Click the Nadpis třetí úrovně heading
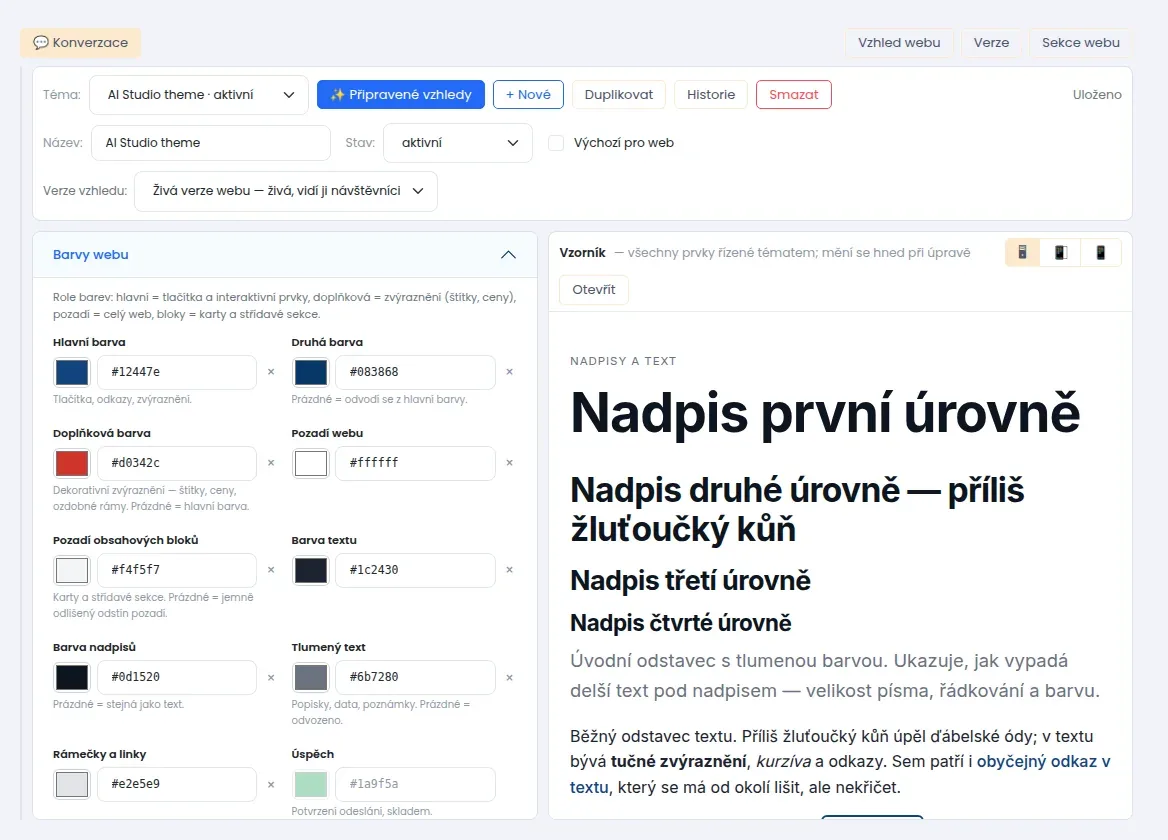The height and width of the screenshot is (840, 1168). click(691, 581)
